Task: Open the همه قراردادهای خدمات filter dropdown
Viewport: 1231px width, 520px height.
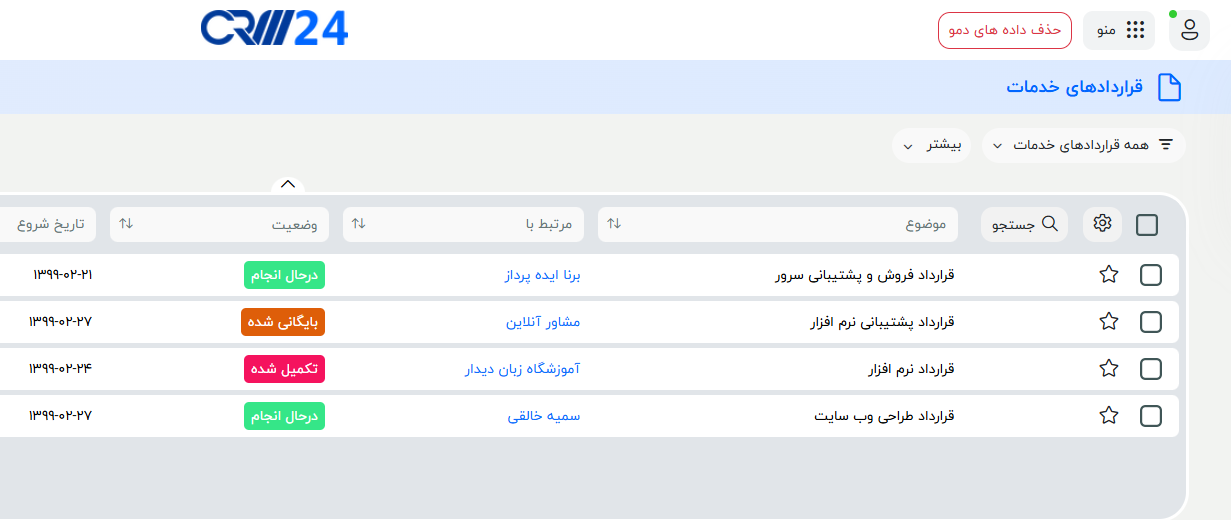Action: pos(1083,145)
